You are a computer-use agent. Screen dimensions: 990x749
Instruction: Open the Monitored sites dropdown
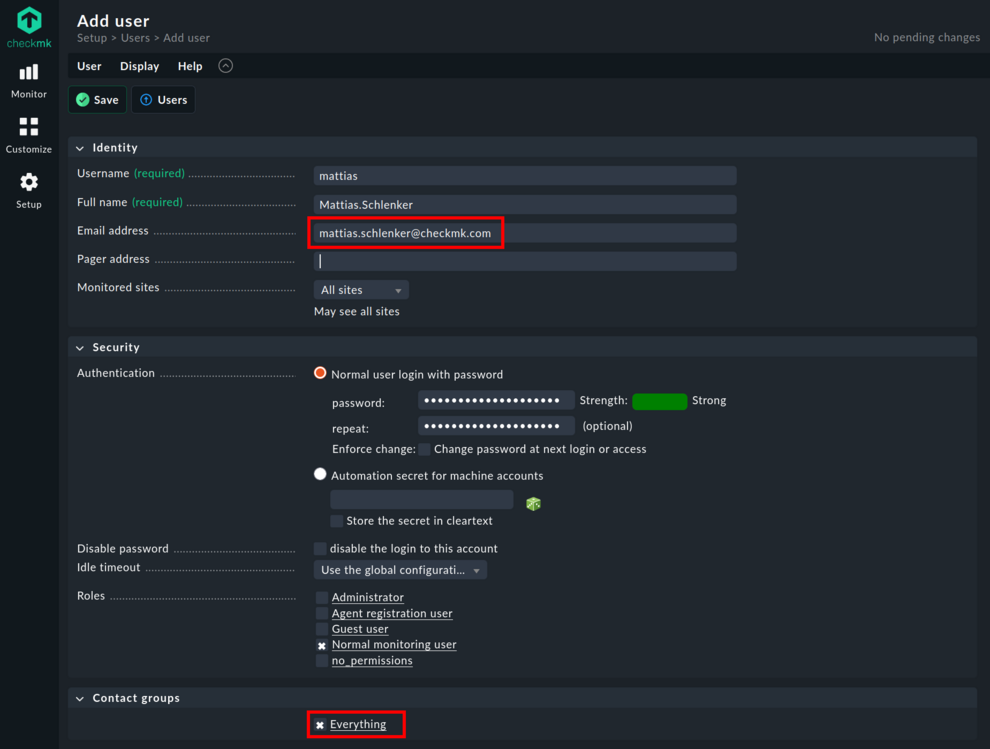click(360, 289)
